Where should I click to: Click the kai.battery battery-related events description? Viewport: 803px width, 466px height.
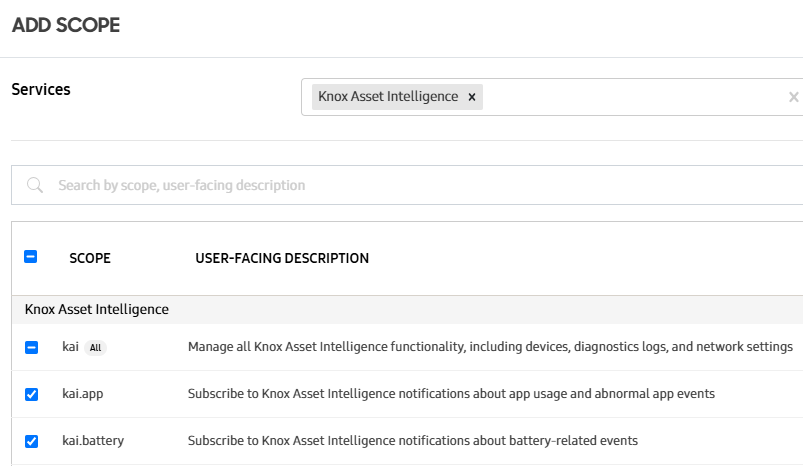pyautogui.click(x=412, y=441)
